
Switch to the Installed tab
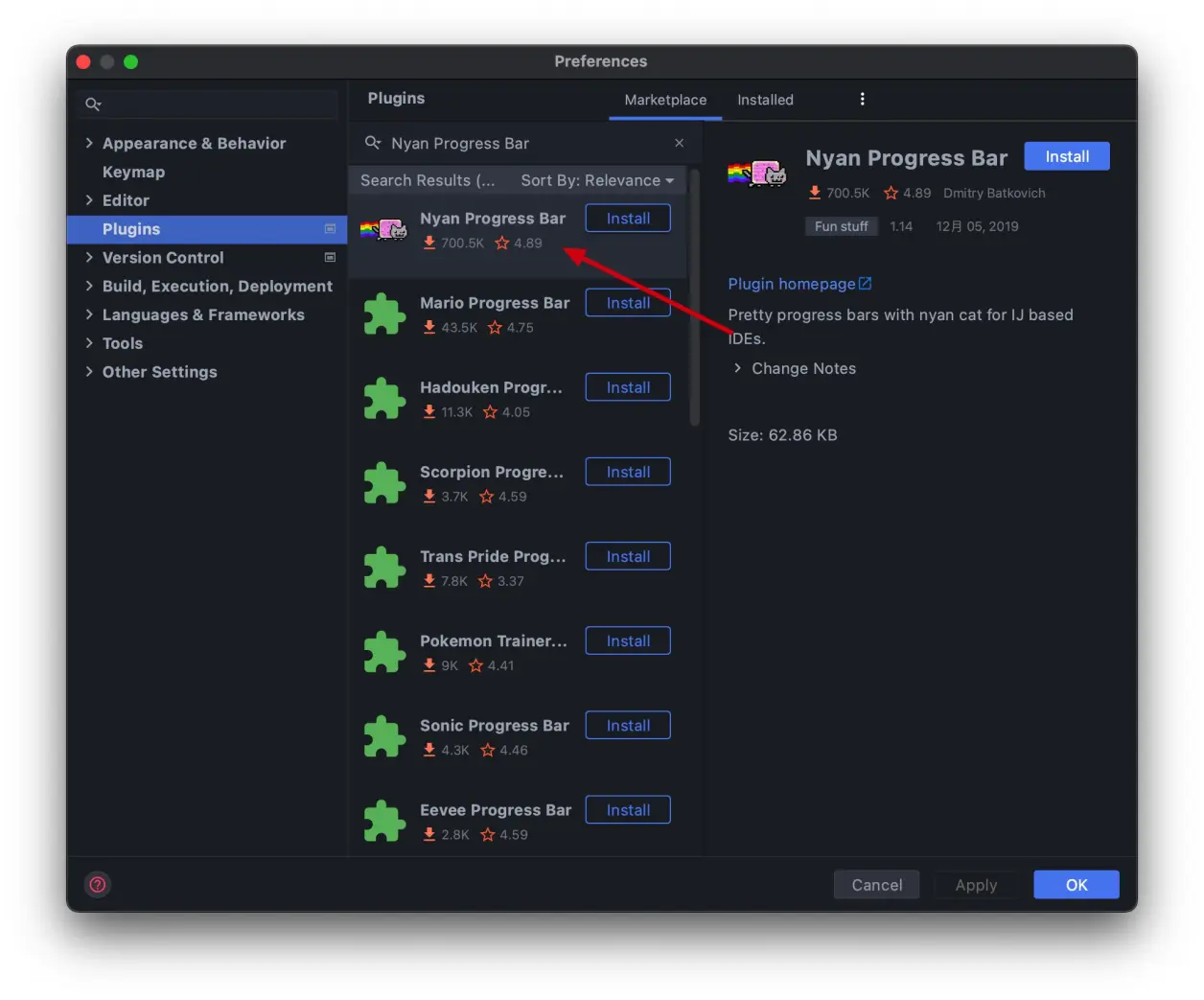(765, 100)
